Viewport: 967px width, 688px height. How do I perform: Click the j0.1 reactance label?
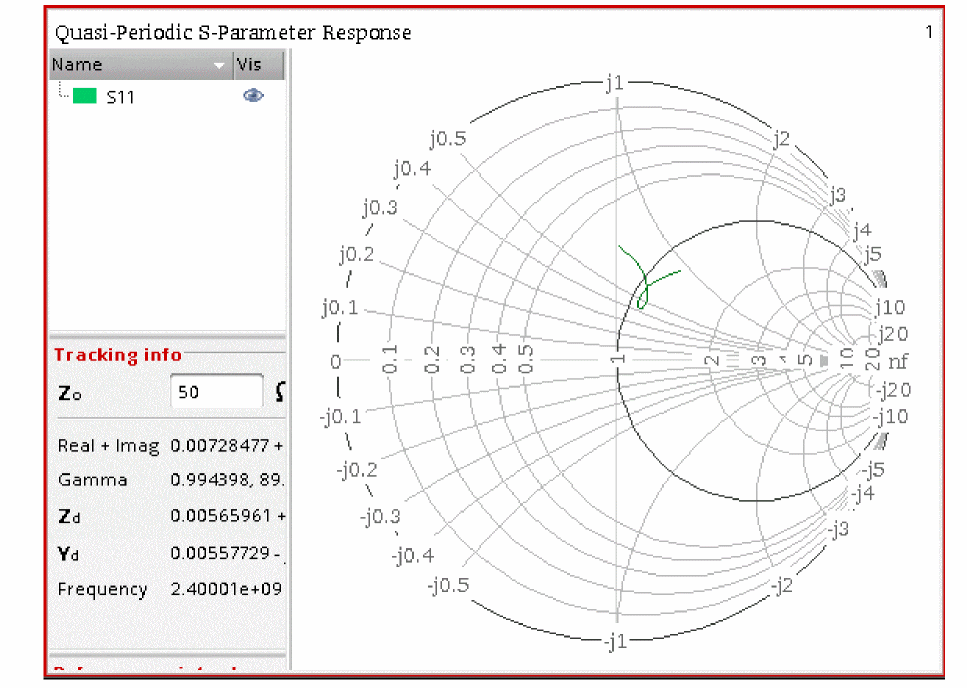(x=340, y=307)
